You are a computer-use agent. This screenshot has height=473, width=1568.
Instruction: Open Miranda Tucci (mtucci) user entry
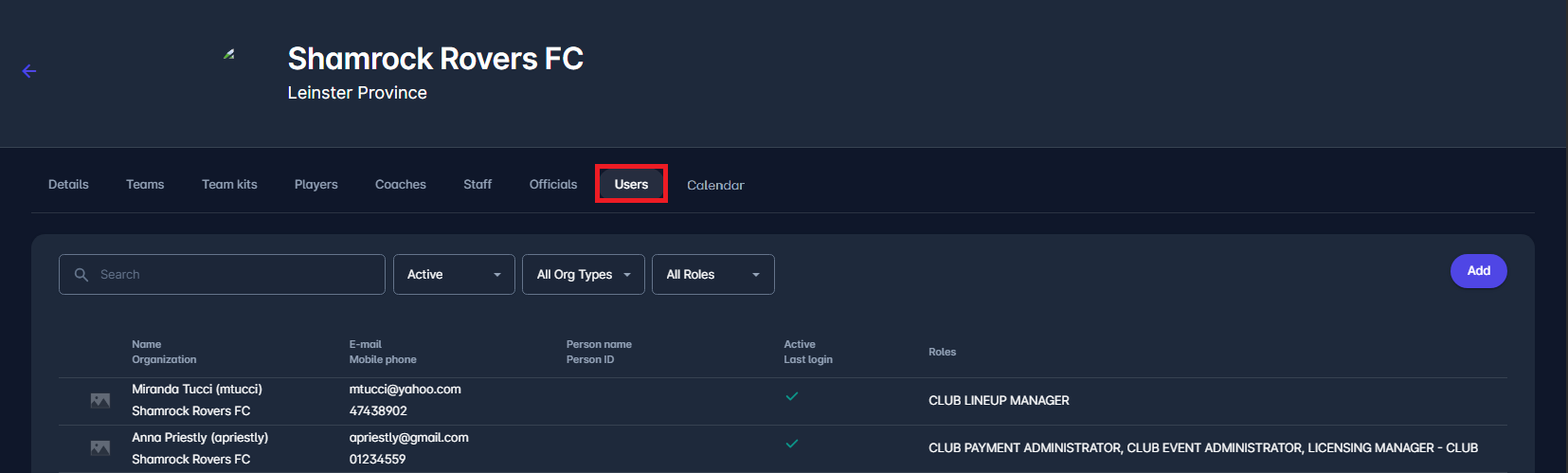tap(197, 390)
